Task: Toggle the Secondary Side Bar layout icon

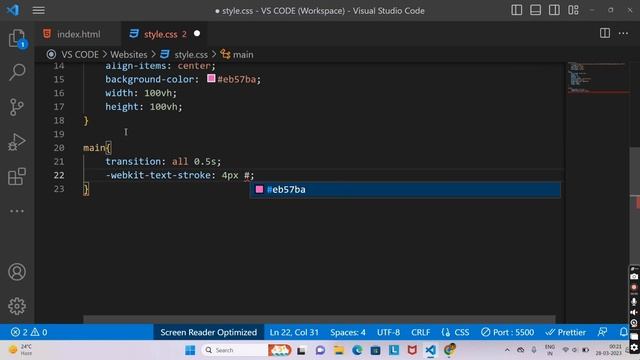Action: 554,10
